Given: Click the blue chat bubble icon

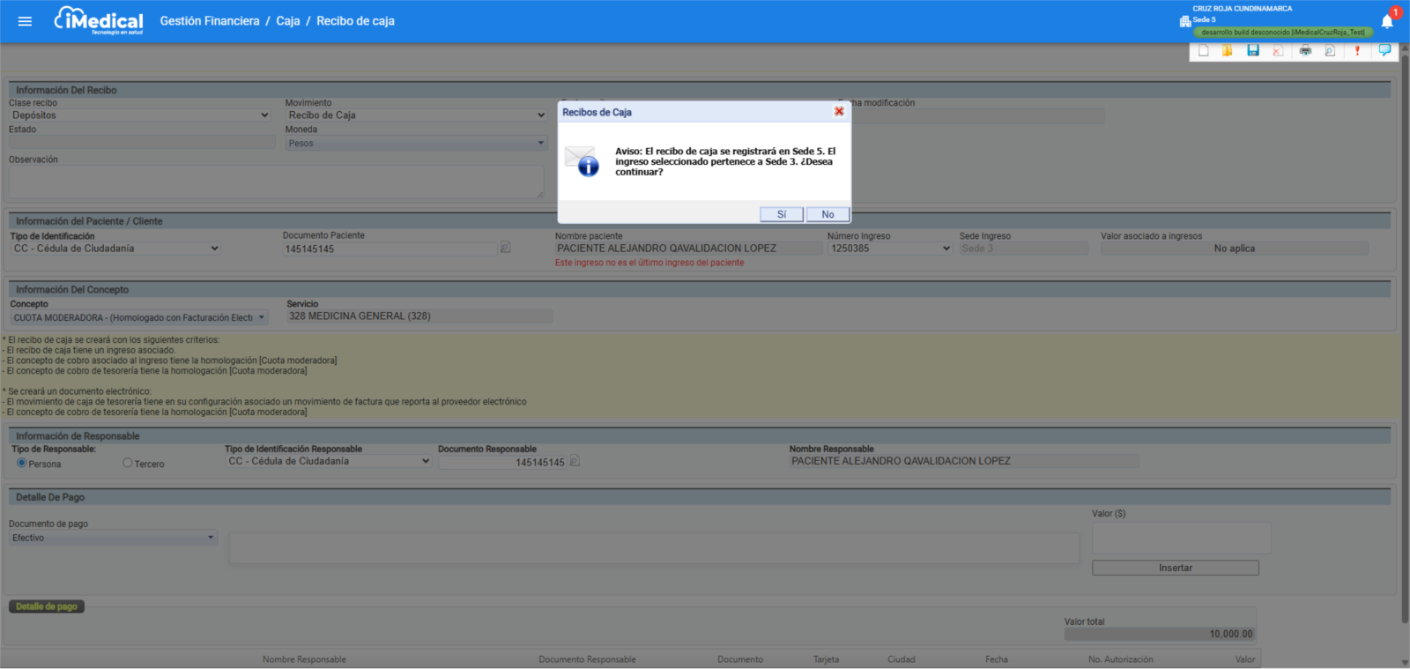Looking at the screenshot, I should tap(1384, 50).
